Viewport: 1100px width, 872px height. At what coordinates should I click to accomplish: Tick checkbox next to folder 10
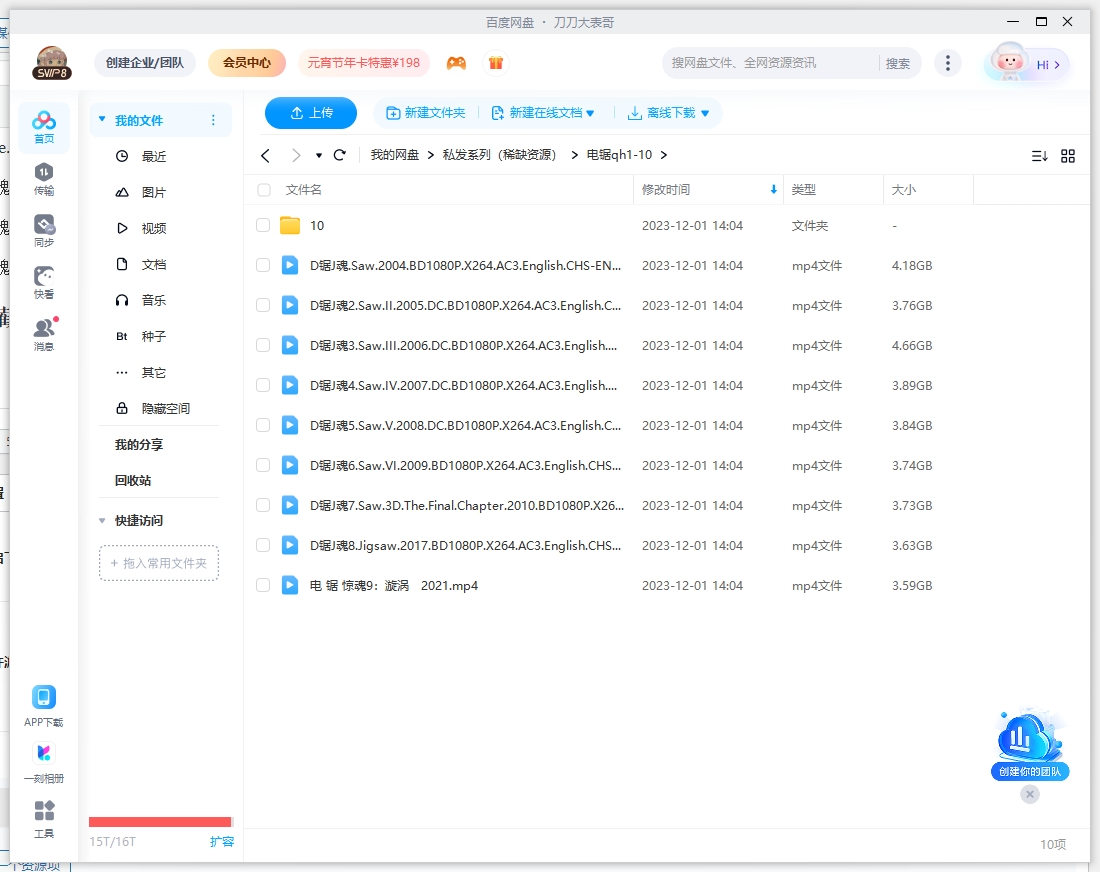pos(262,225)
